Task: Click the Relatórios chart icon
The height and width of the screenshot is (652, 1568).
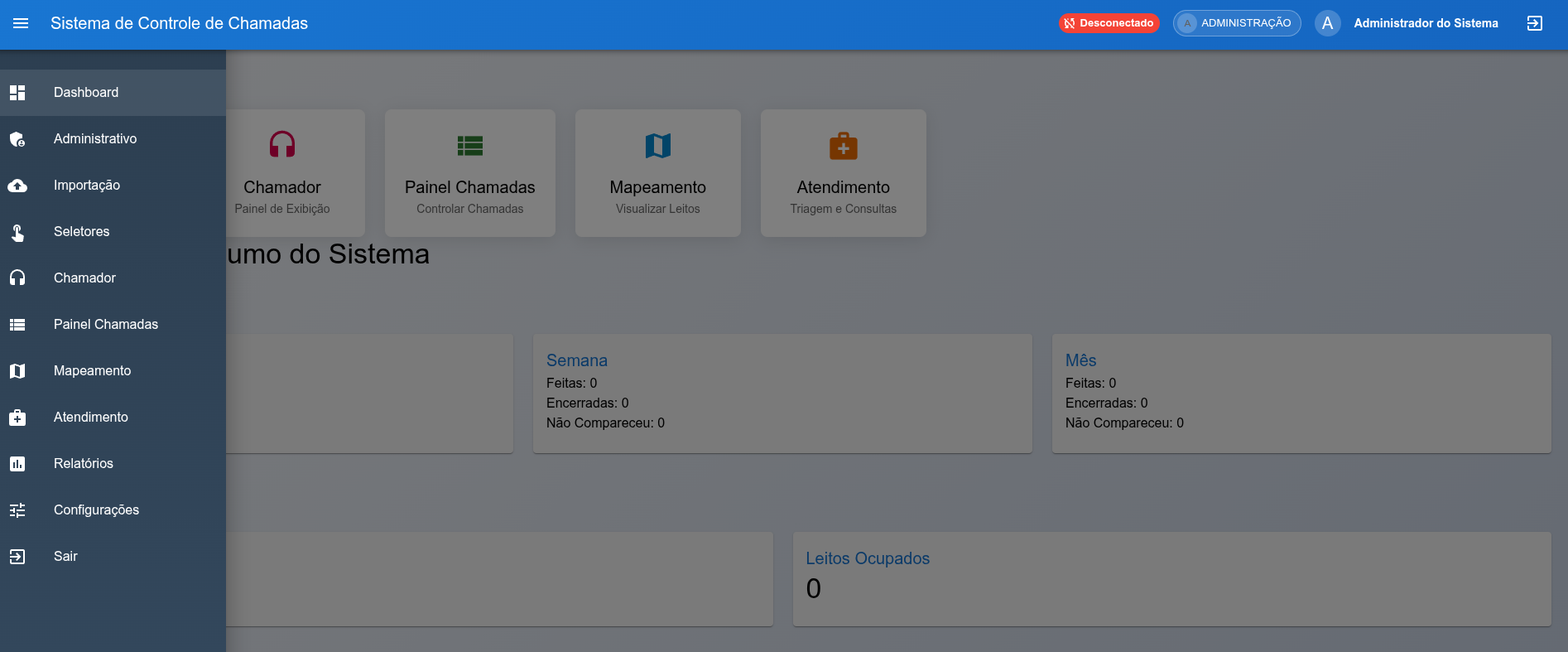Action: click(17, 464)
